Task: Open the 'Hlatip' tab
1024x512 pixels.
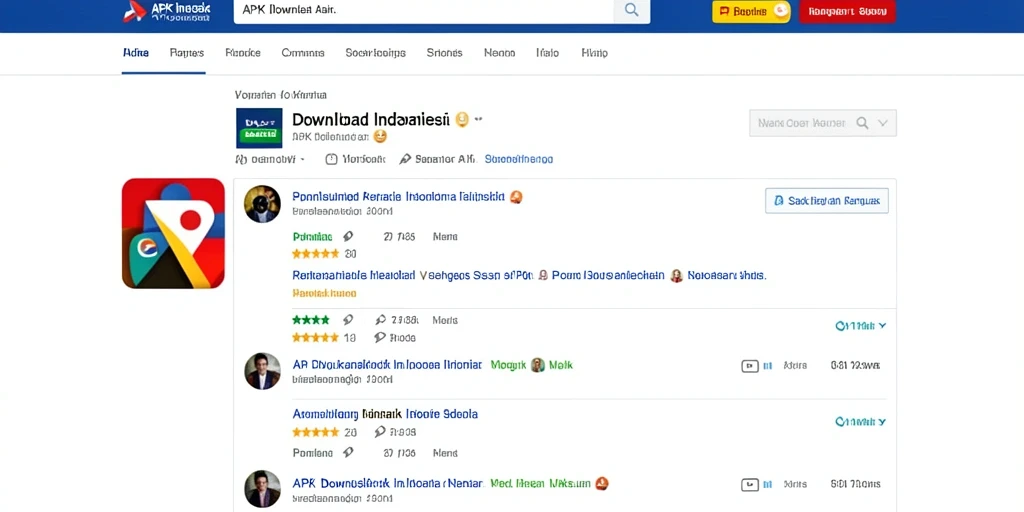Action: pyautogui.click(x=594, y=53)
